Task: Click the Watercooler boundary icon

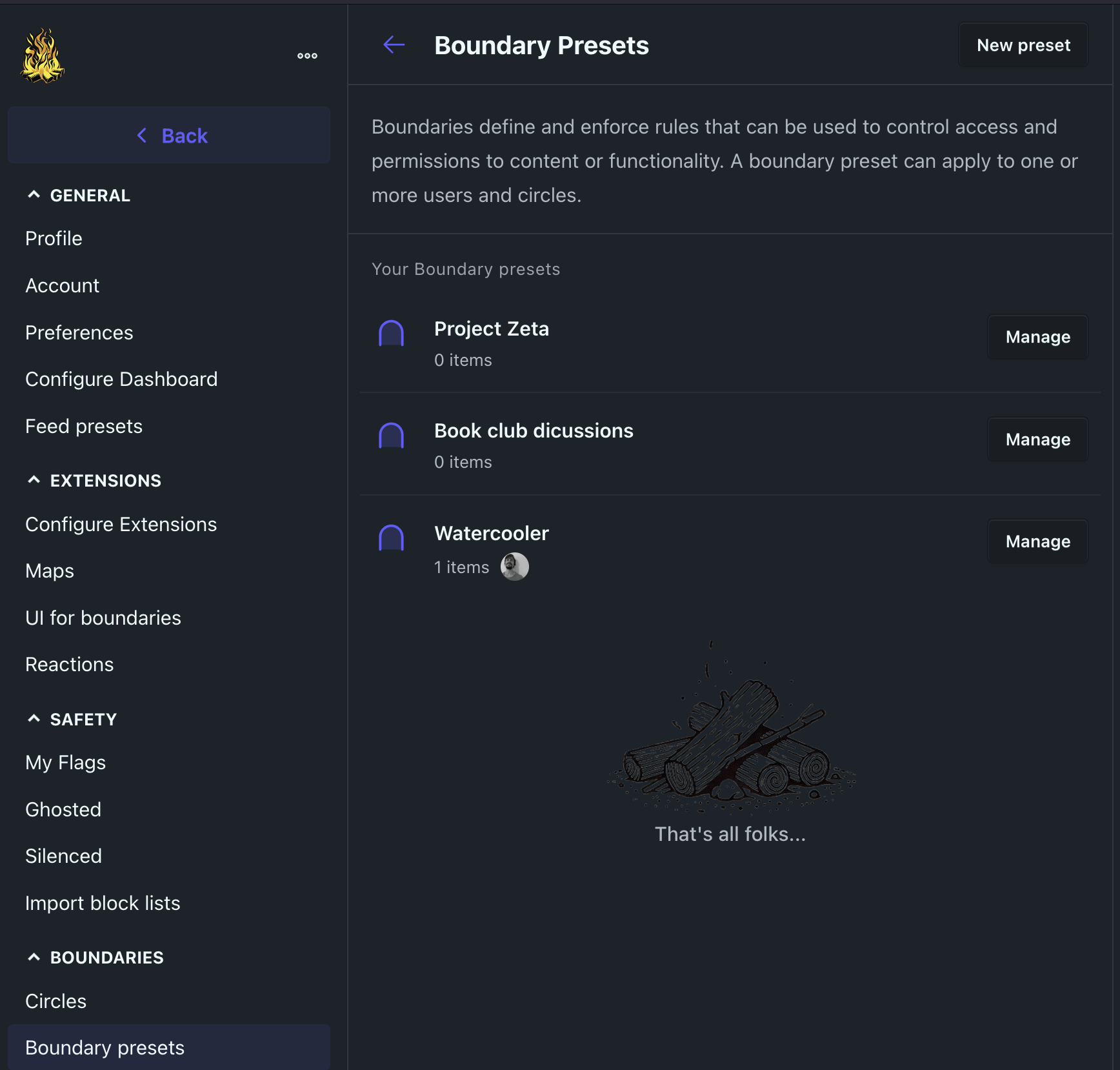Action: 391,538
